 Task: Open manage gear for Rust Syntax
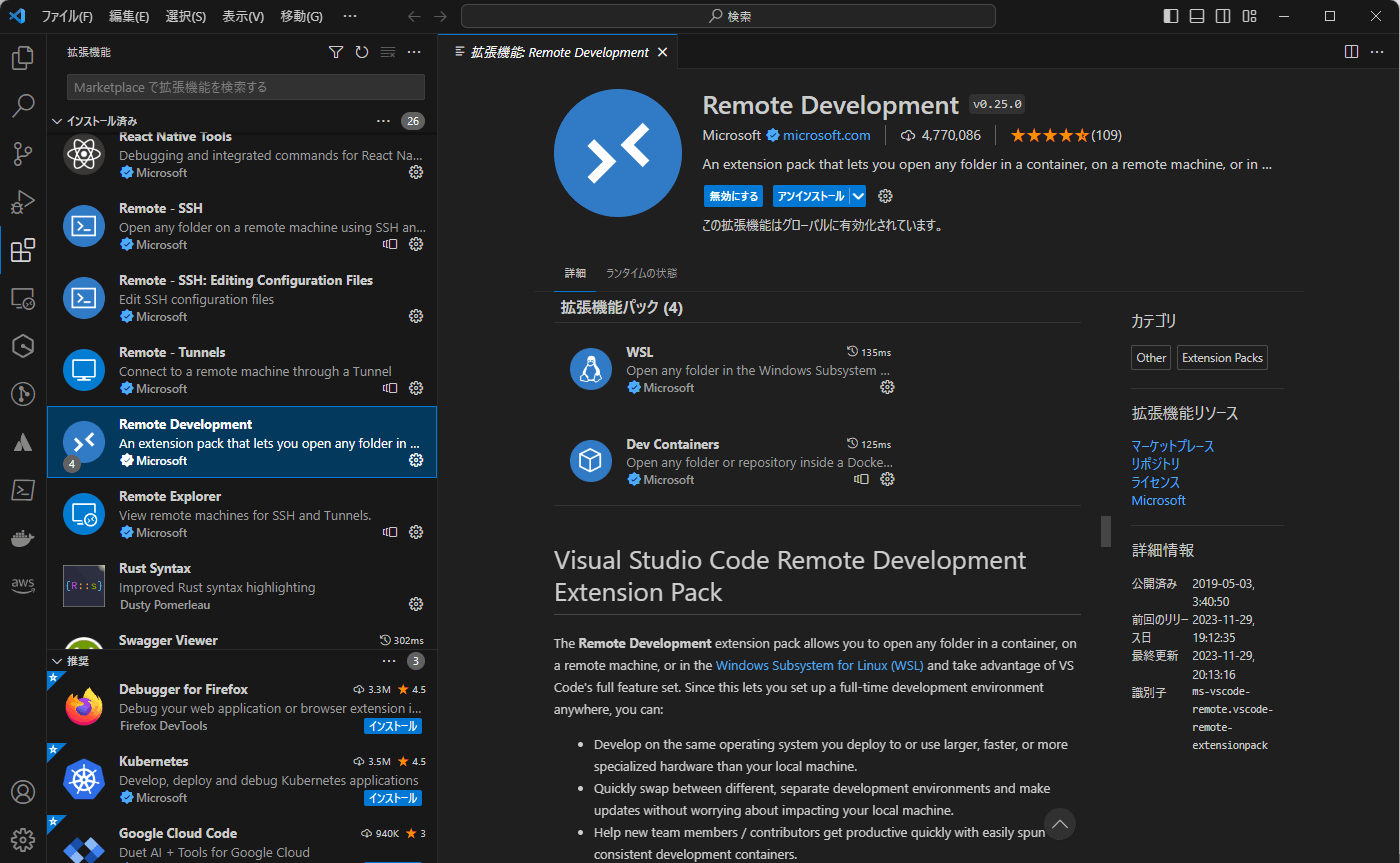coord(416,604)
